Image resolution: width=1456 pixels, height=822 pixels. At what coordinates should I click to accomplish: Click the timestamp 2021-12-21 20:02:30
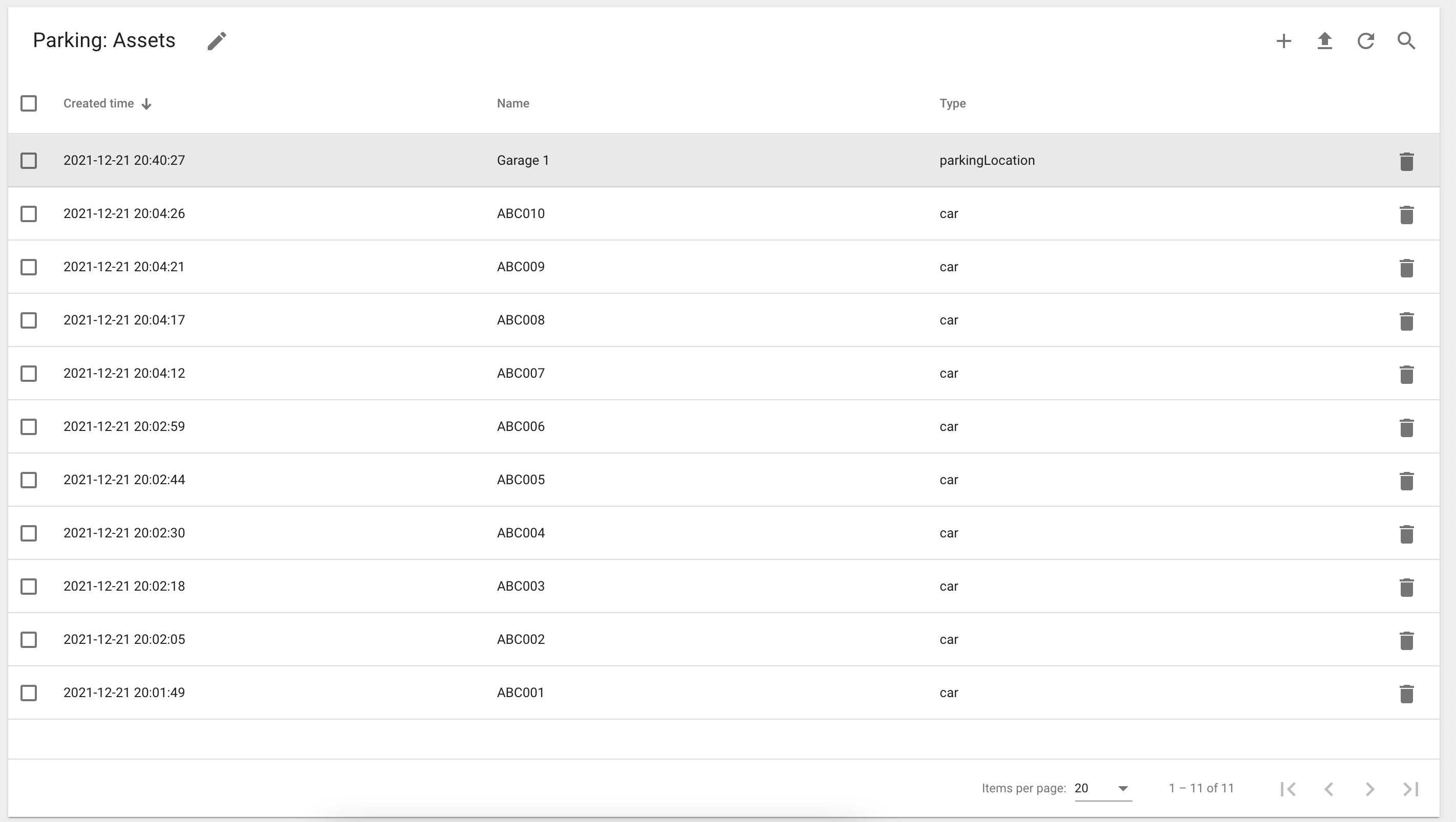[x=124, y=533]
